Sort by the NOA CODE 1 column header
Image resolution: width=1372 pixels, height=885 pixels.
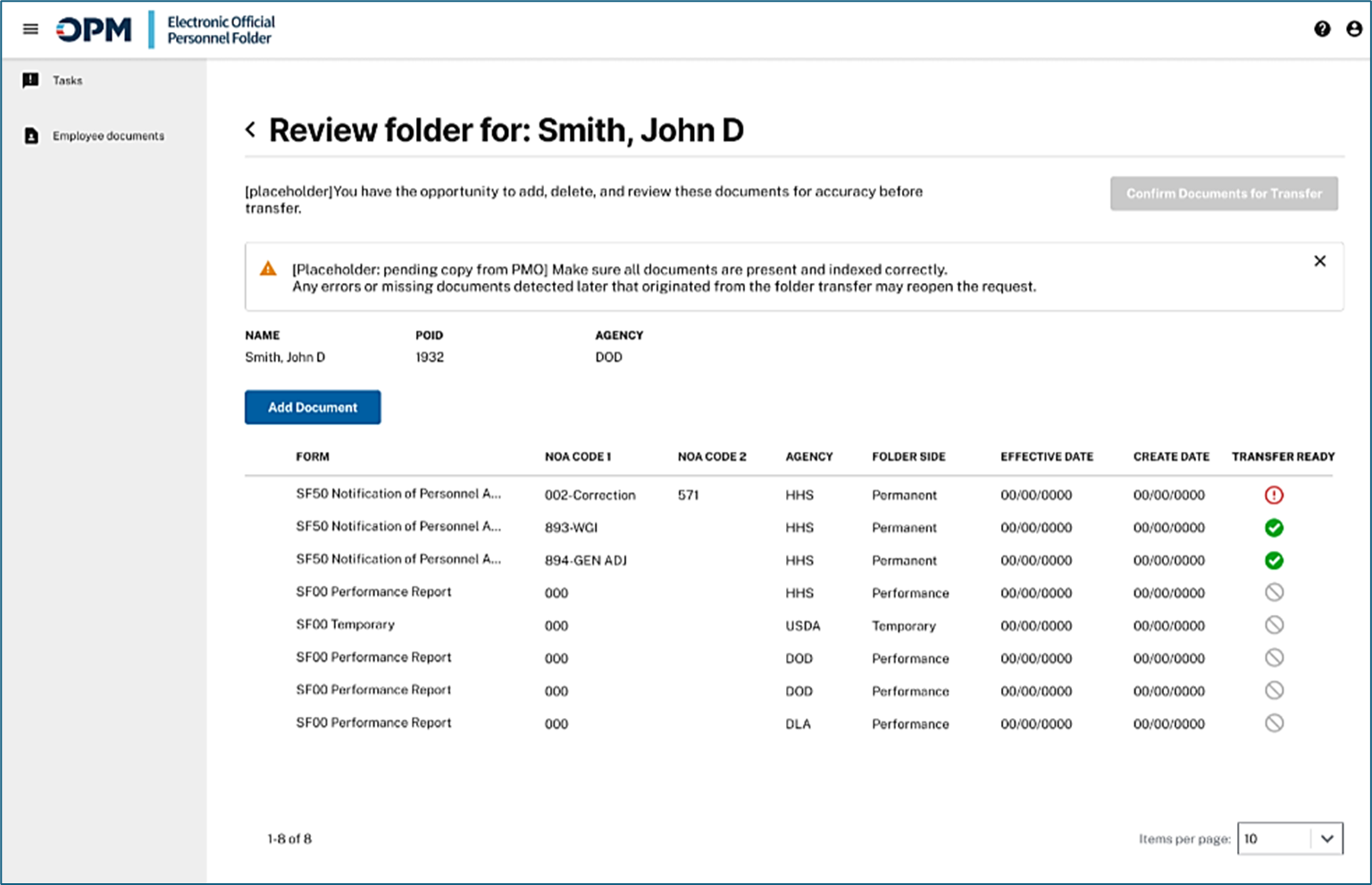(578, 456)
